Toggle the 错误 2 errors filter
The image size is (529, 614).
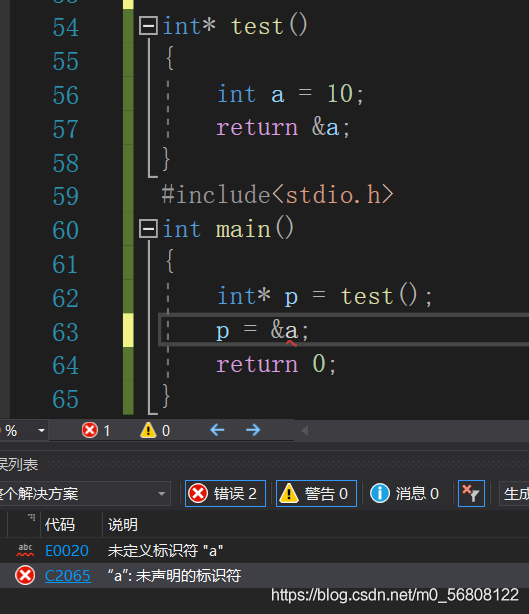click(225, 493)
